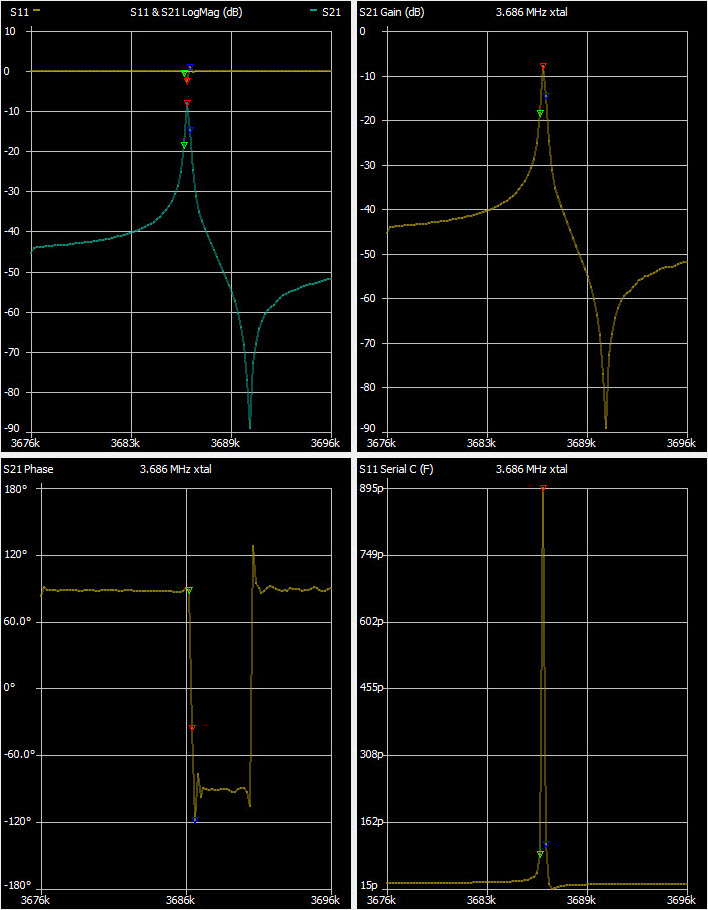Choose blue marker in S11 Serial C chart

(x=546, y=843)
